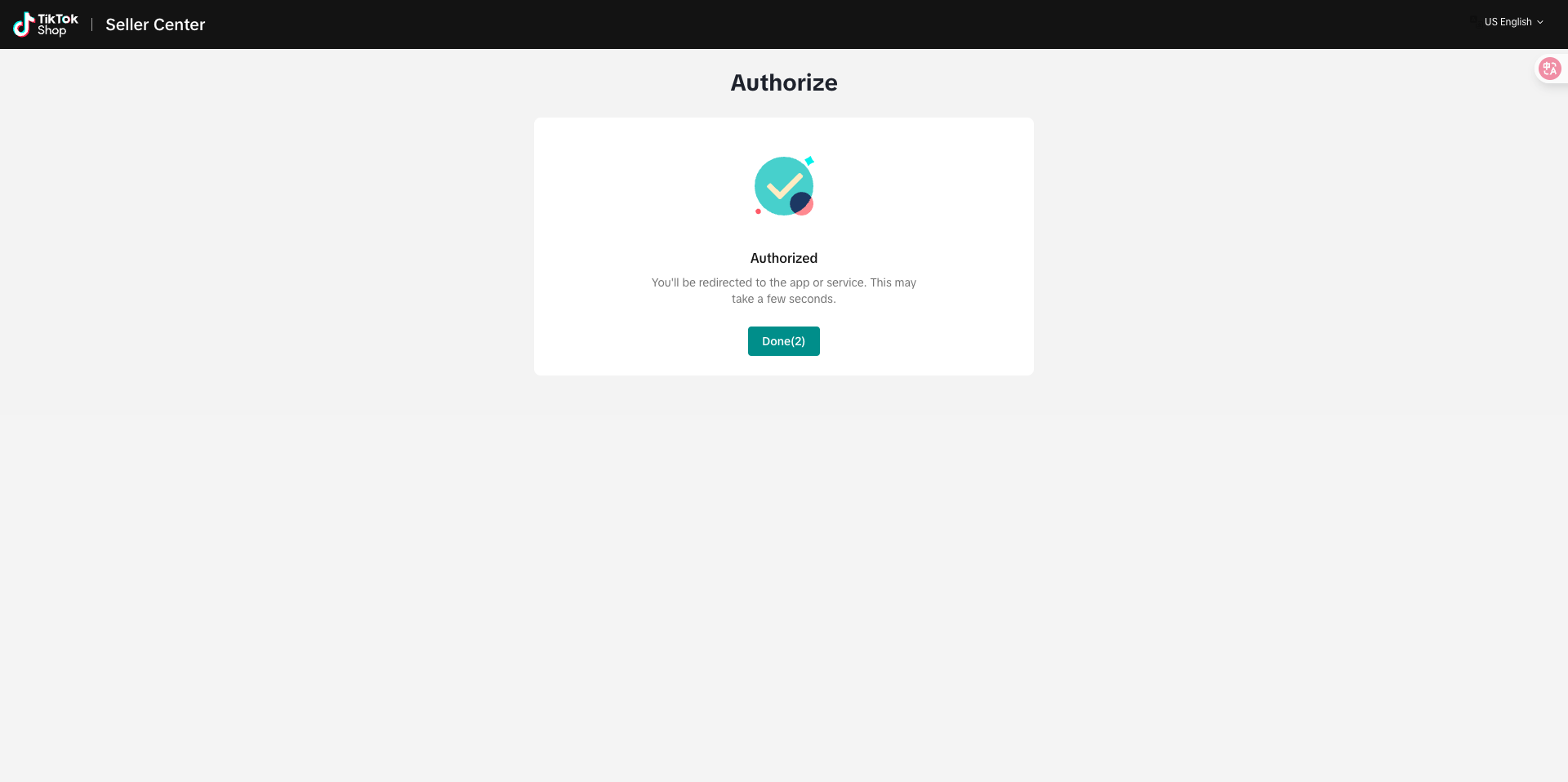Viewport: 1568px width, 782px height.
Task: Click the small red dot beside checkmark
Action: point(758,211)
